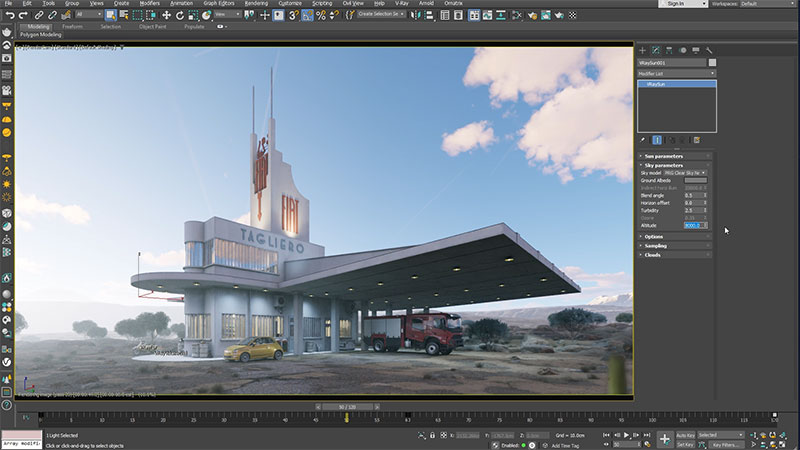Click the Undo arrow icon
The width and height of the screenshot is (800, 450).
(9, 15)
